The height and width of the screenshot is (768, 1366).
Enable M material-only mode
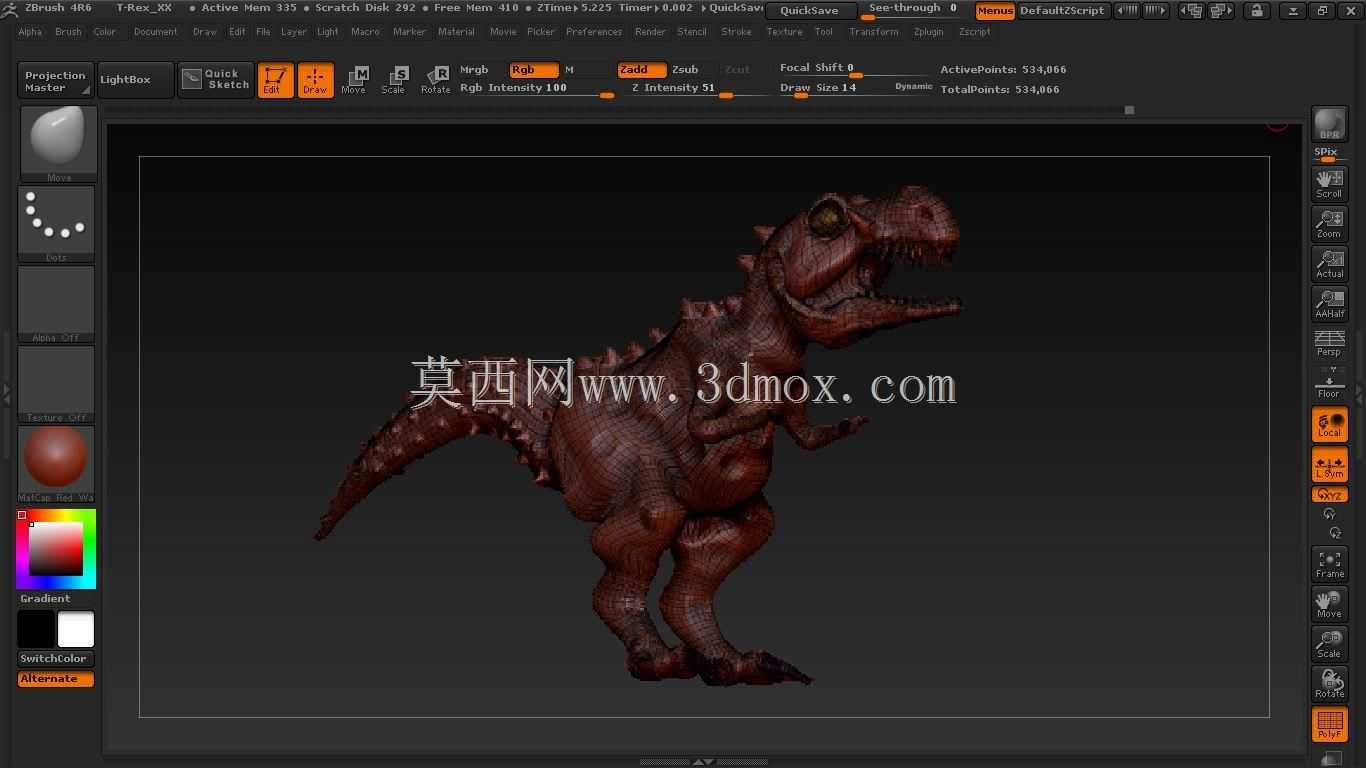(570, 70)
